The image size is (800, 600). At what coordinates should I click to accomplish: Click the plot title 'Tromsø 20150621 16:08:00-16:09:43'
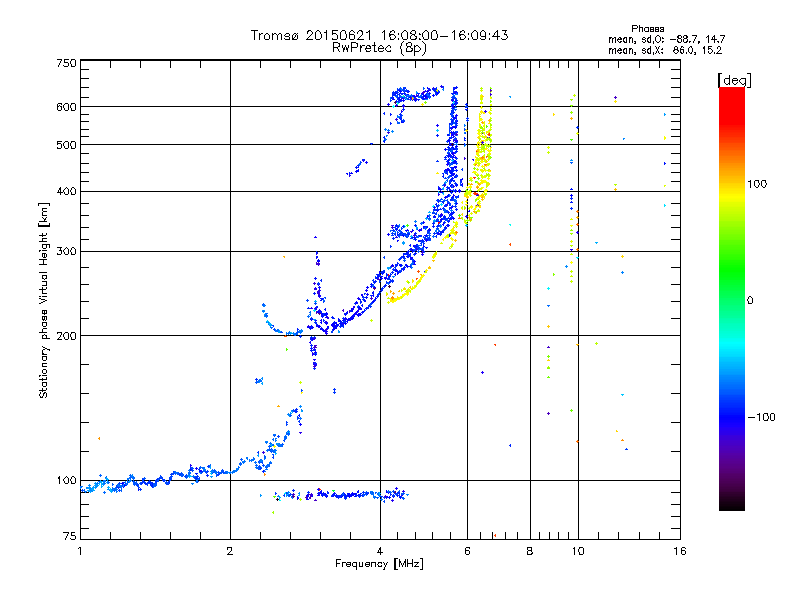click(x=379, y=35)
